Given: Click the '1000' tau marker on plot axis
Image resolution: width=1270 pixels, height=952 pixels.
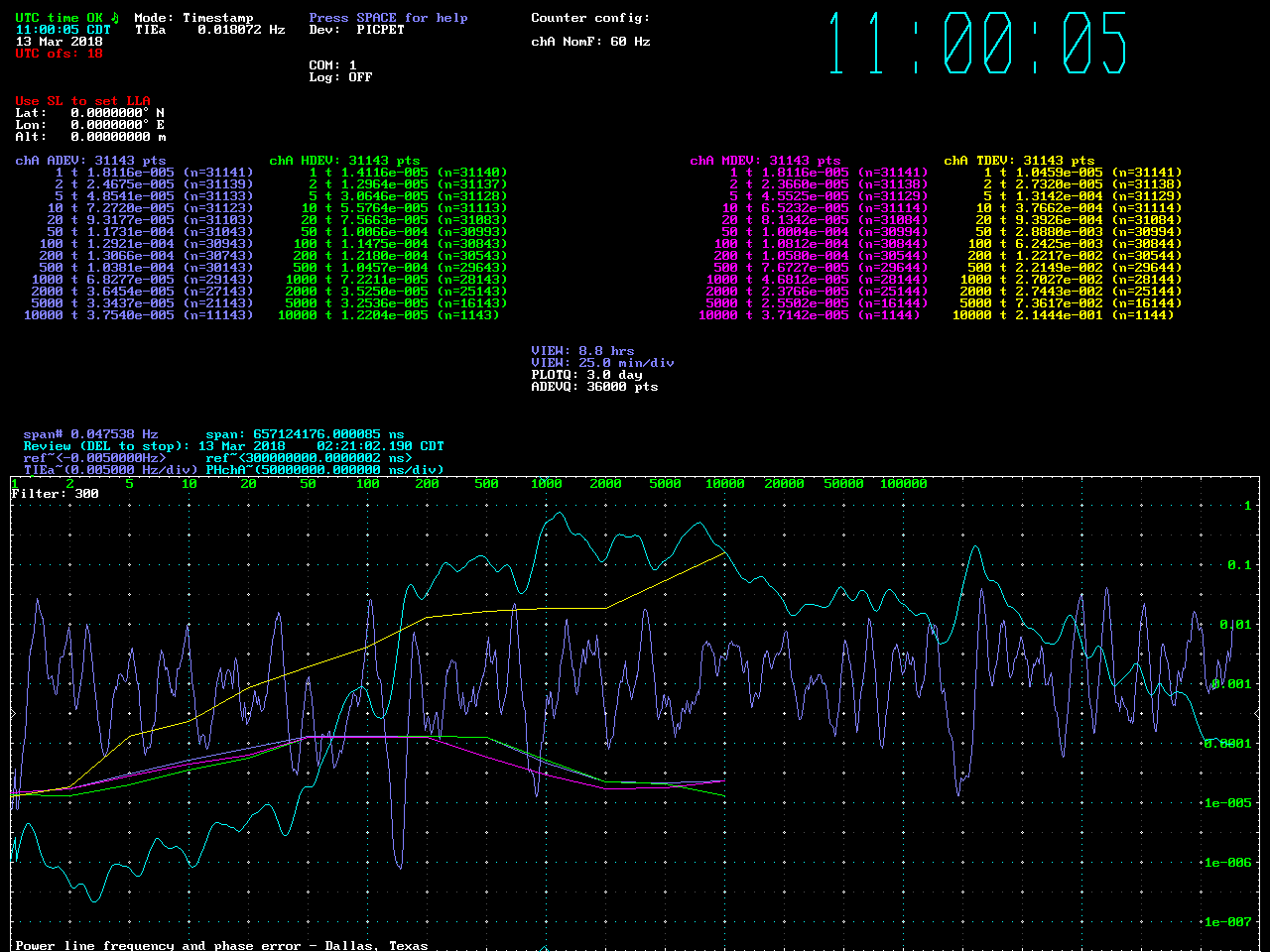Looking at the screenshot, I should (546, 484).
